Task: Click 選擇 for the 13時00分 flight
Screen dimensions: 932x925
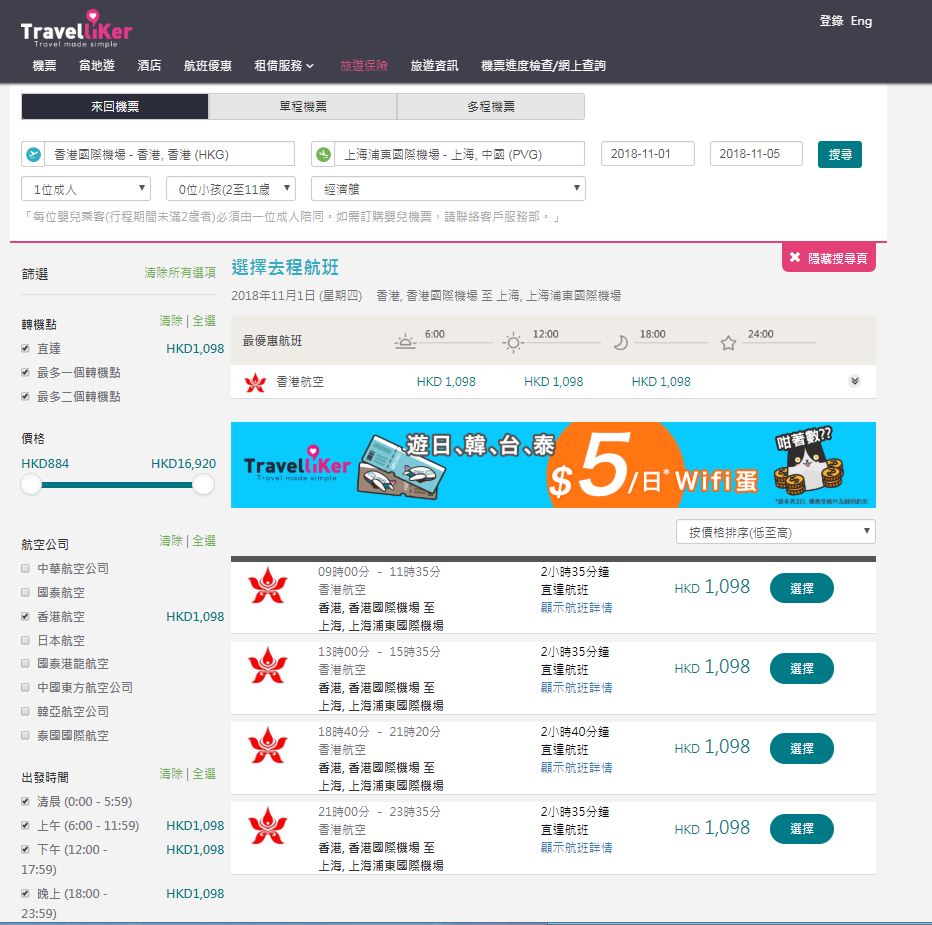Action: (802, 669)
